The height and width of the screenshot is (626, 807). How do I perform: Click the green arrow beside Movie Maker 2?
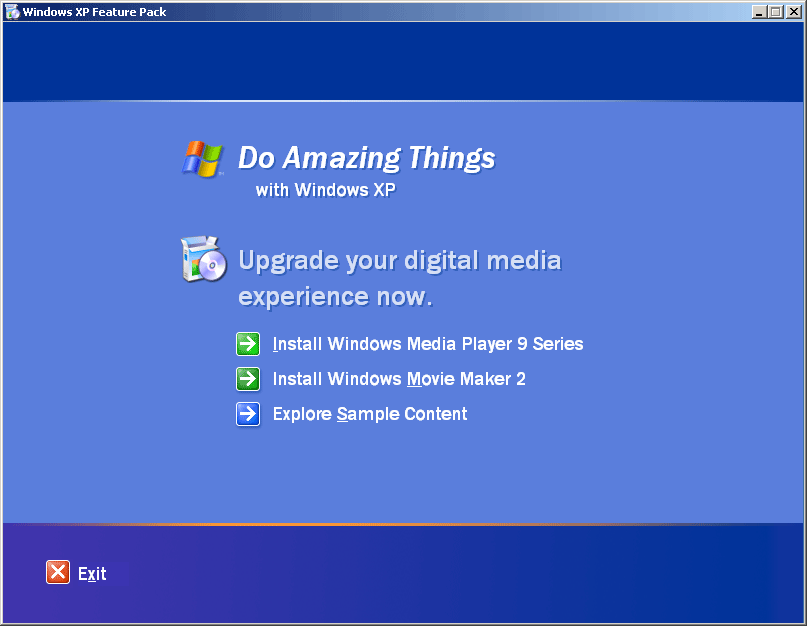pyautogui.click(x=248, y=379)
